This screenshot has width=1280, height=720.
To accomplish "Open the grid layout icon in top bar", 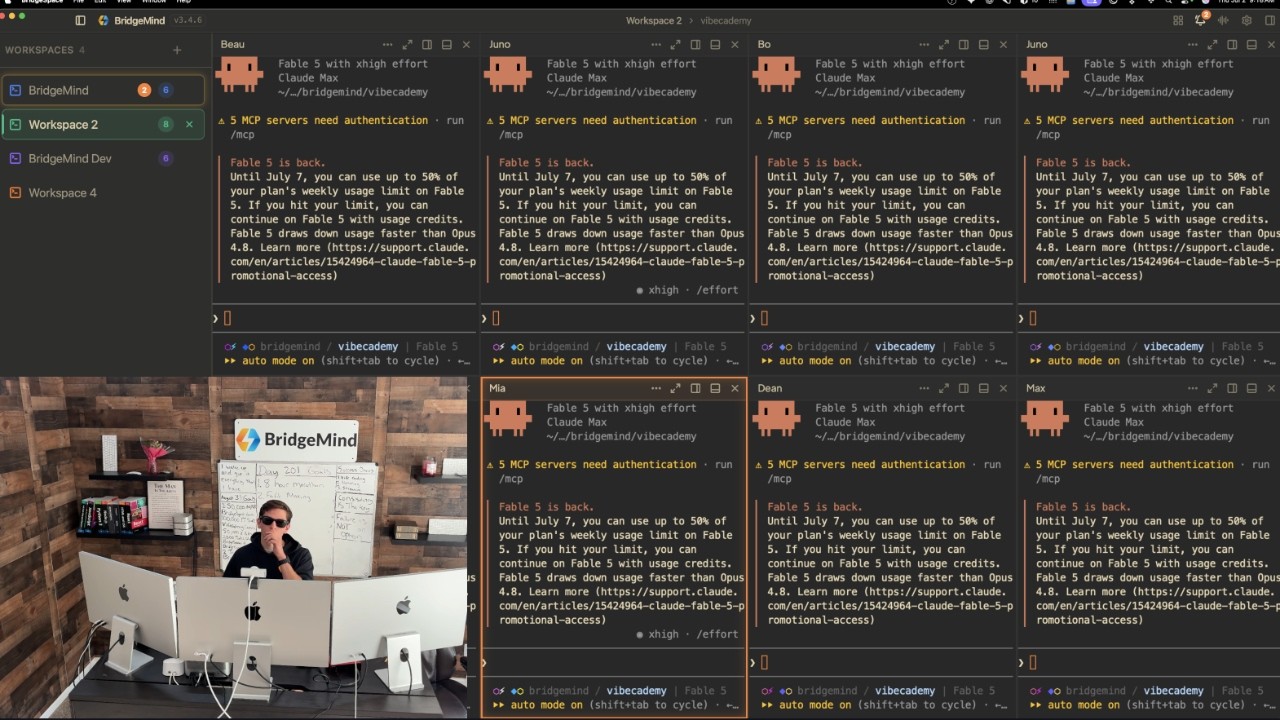I will 1178,20.
